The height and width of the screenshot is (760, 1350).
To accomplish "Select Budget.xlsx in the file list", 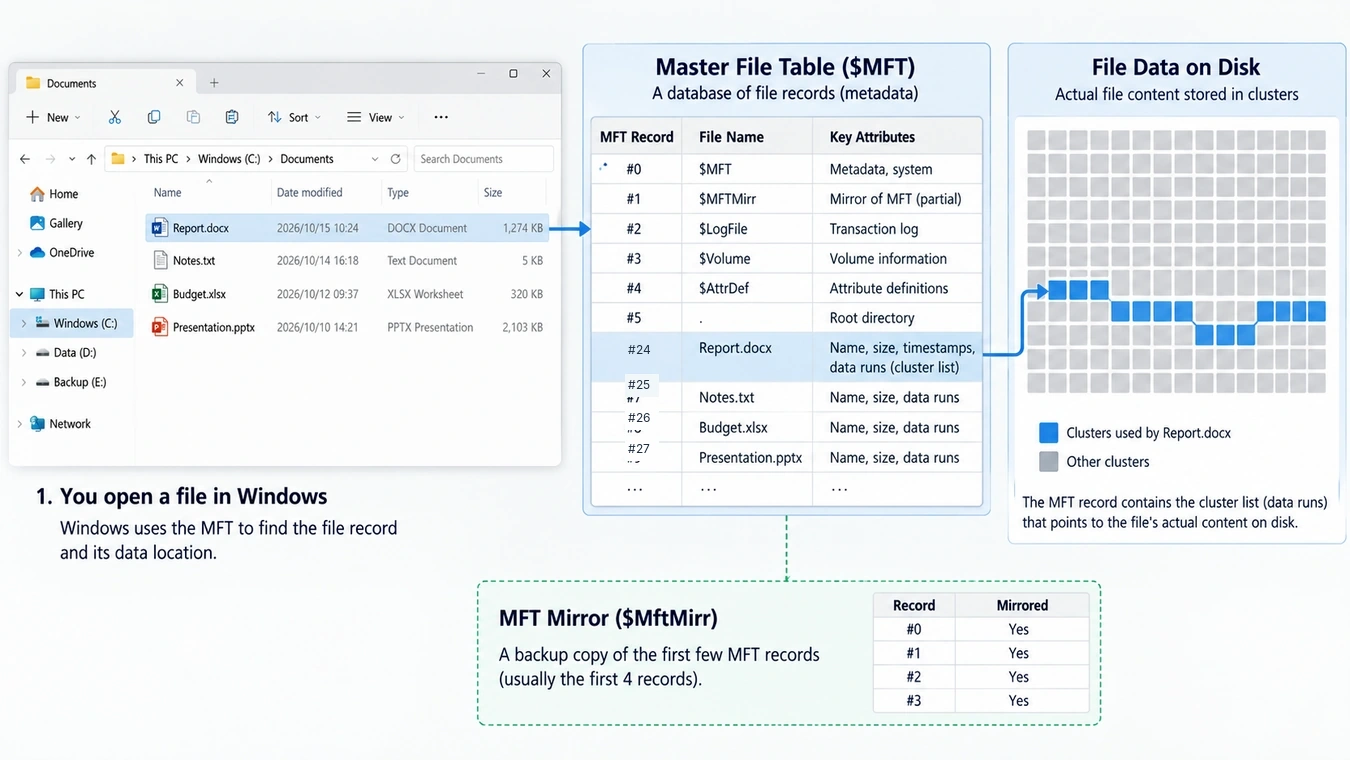I will click(199, 294).
